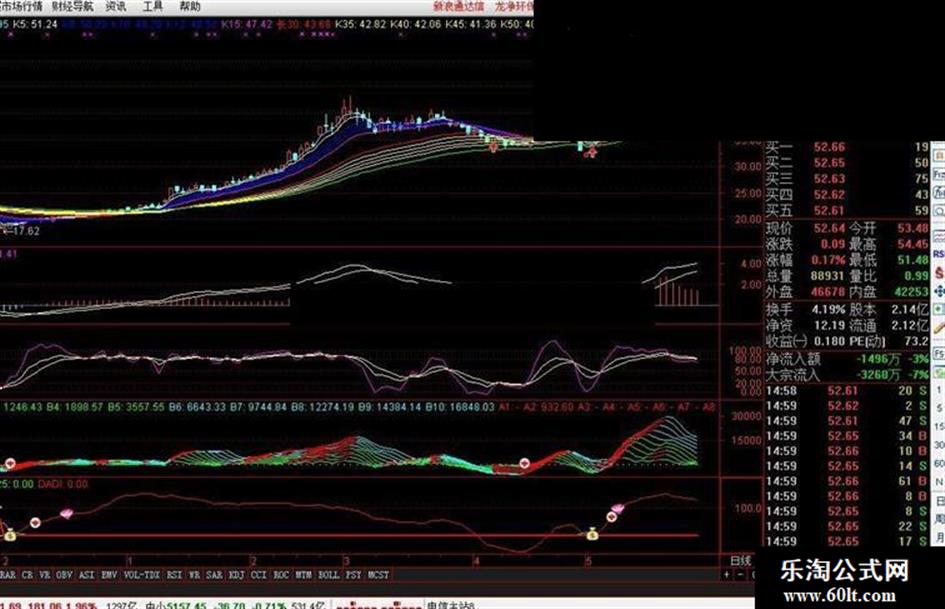Open the 帮助 menu
The image size is (945, 609).
(190, 7)
